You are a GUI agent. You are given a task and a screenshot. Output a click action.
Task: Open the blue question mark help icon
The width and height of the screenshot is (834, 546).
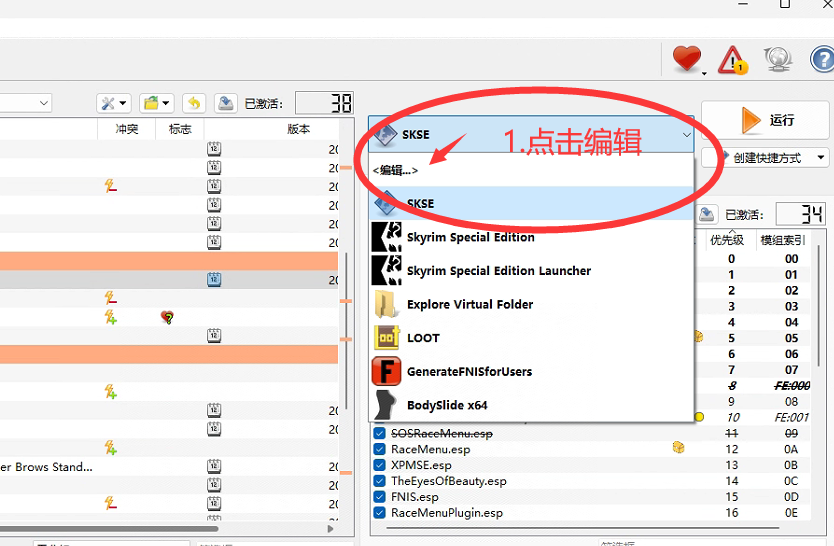pyautogui.click(x=822, y=59)
